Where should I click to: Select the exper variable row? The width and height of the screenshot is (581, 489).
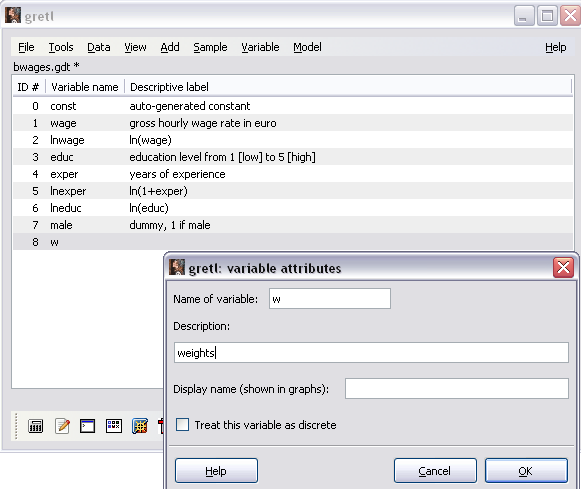tap(293, 174)
